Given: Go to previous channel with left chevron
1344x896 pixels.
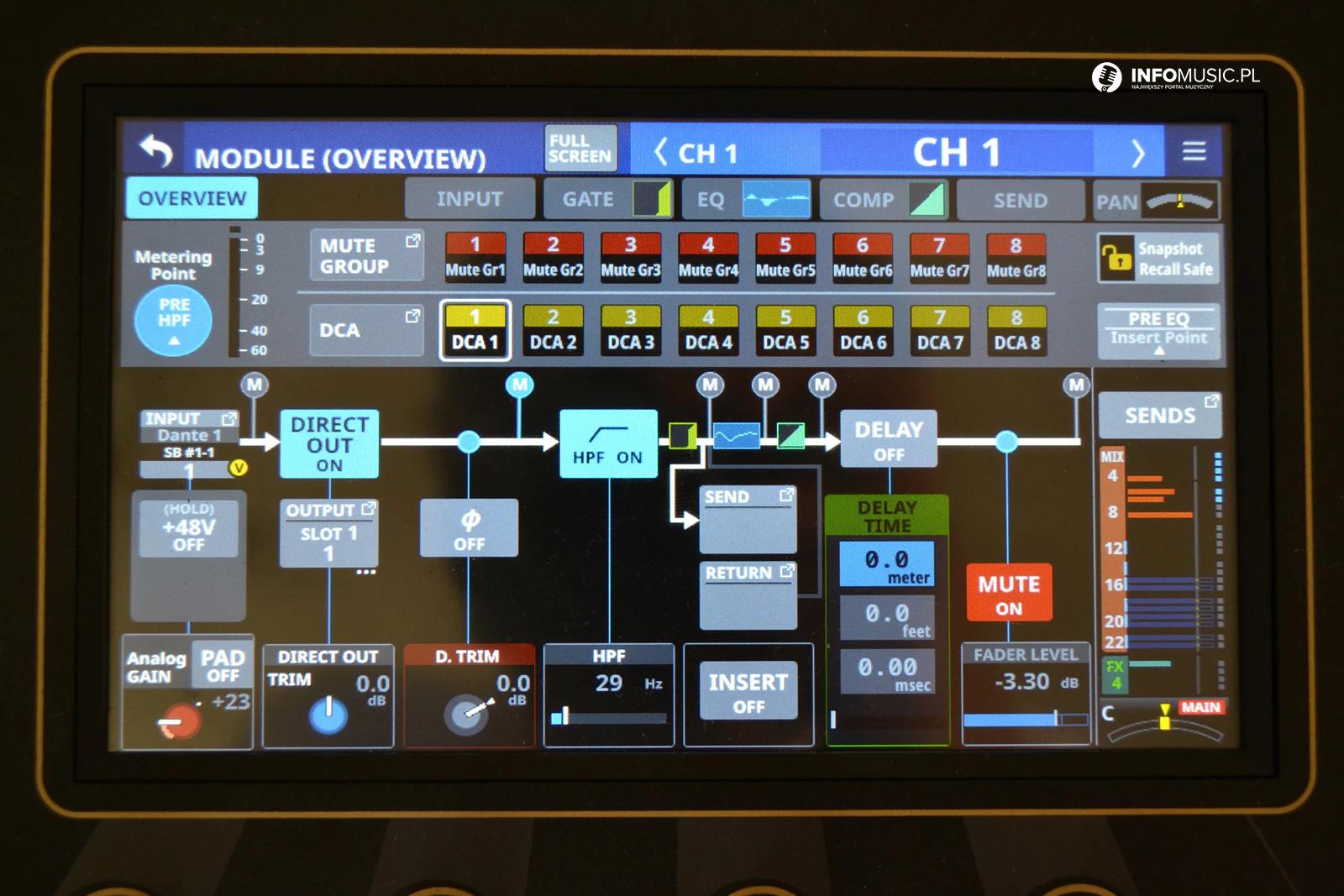Looking at the screenshot, I should (x=660, y=153).
